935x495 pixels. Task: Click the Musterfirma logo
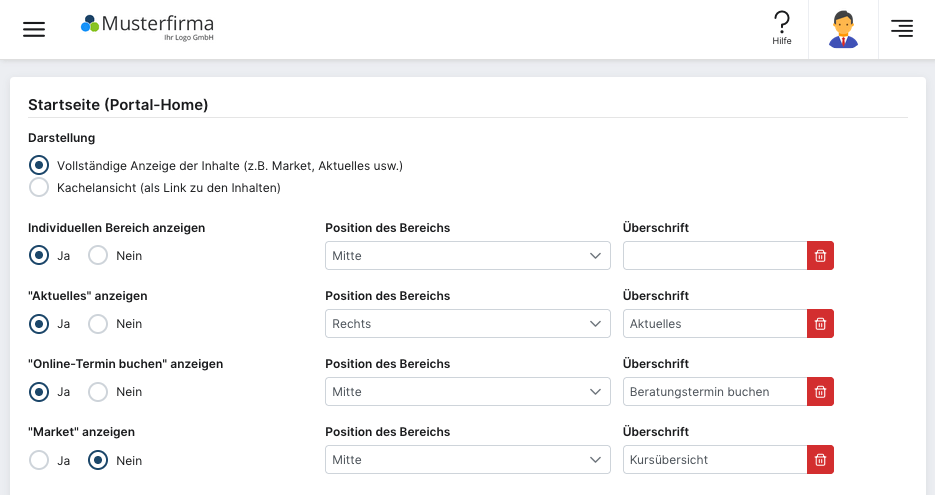click(x=148, y=27)
